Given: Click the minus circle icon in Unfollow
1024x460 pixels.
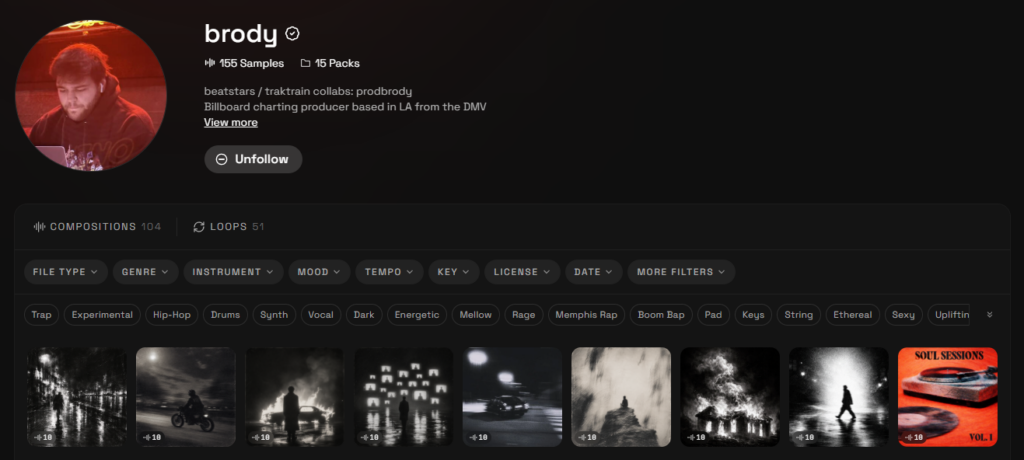Looking at the screenshot, I should (221, 159).
